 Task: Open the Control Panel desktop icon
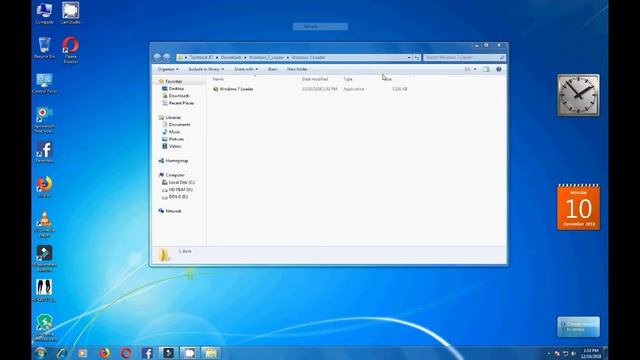coord(44,83)
